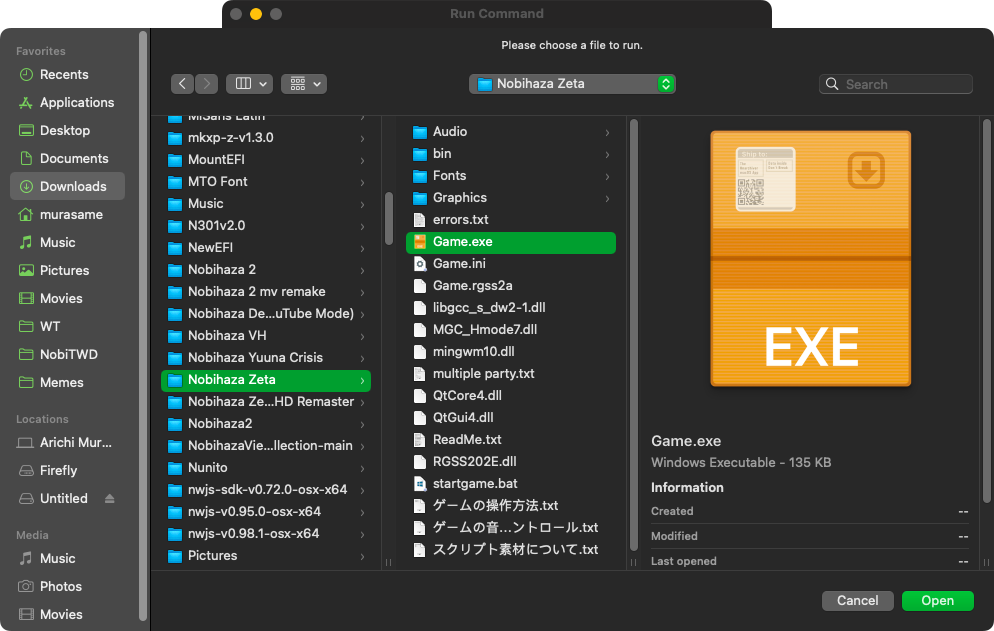Select the murasame home folder icon
The height and width of the screenshot is (631, 994).
(x=26, y=214)
